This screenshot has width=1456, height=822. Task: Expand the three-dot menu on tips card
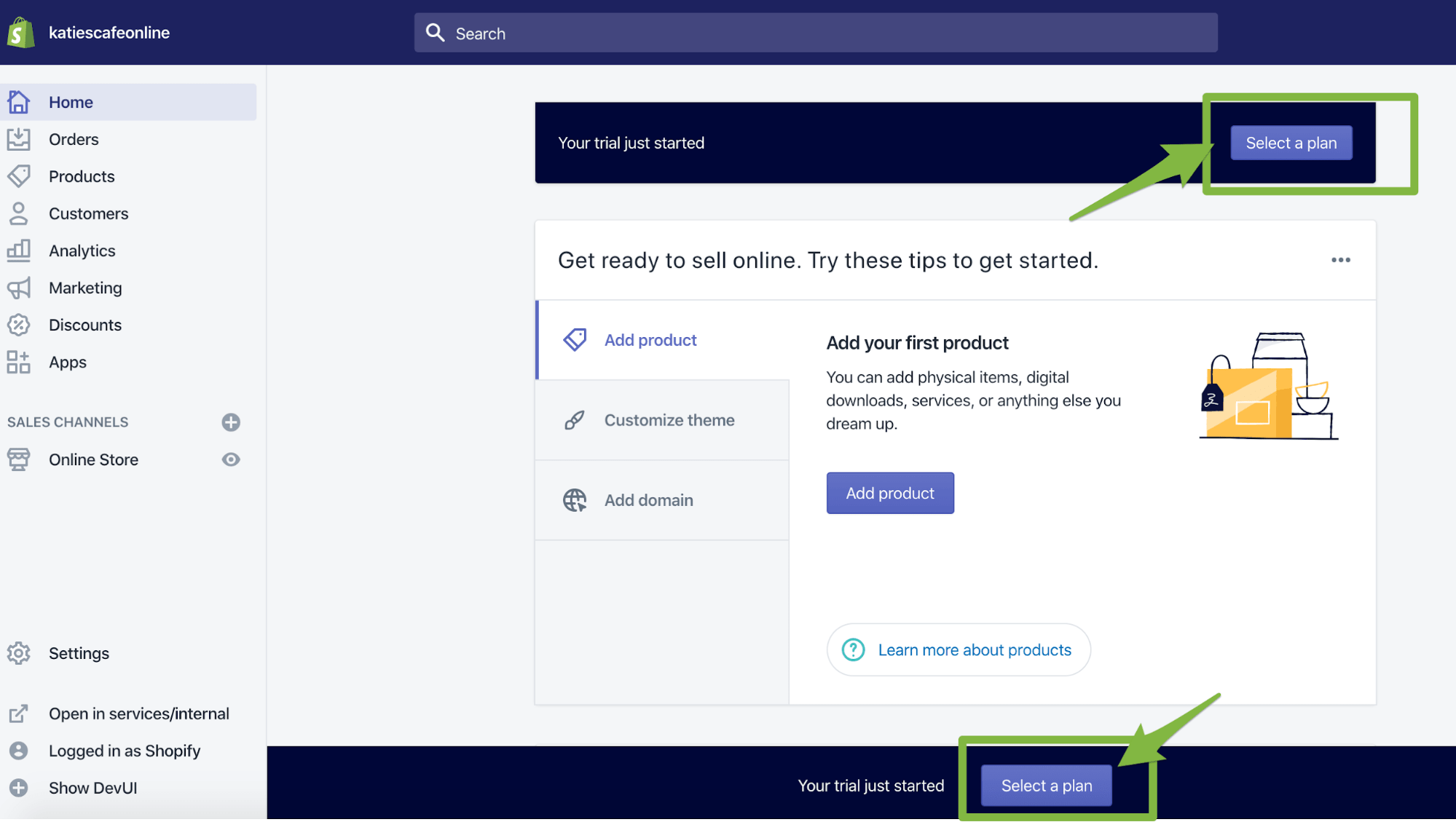(x=1341, y=260)
